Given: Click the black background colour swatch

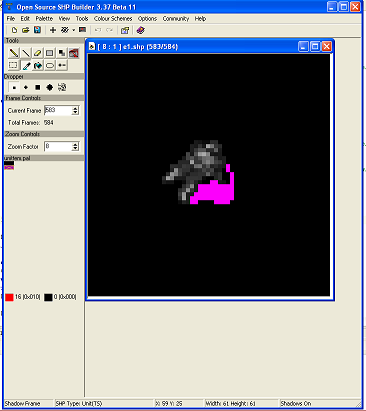Looking at the screenshot, I should (x=48, y=297).
